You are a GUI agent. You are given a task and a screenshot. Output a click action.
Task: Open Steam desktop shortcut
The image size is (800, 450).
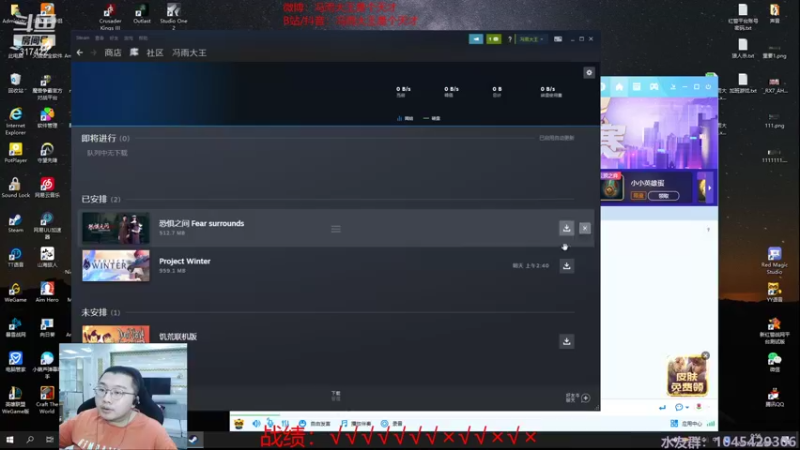coord(15,223)
